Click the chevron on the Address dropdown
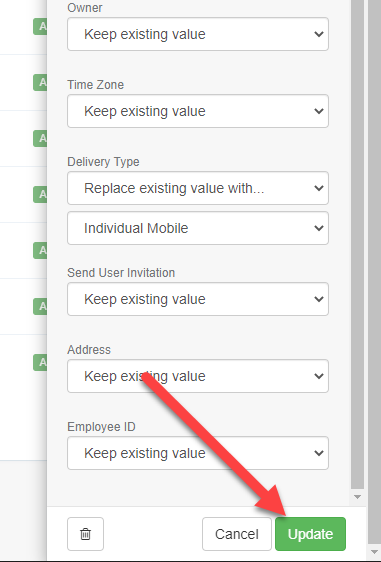The height and width of the screenshot is (562, 381). (319, 376)
